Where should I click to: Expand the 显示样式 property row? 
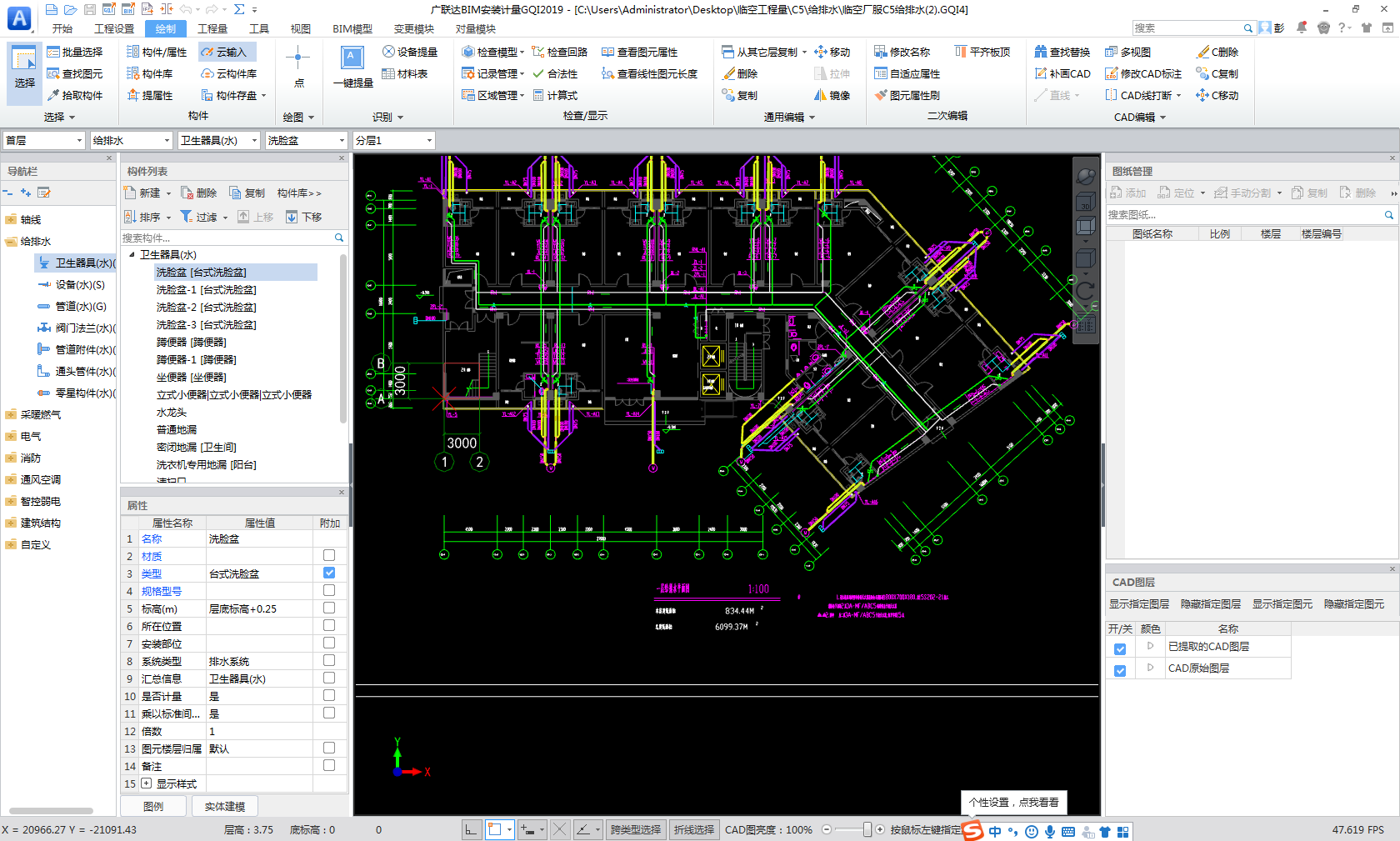point(147,783)
